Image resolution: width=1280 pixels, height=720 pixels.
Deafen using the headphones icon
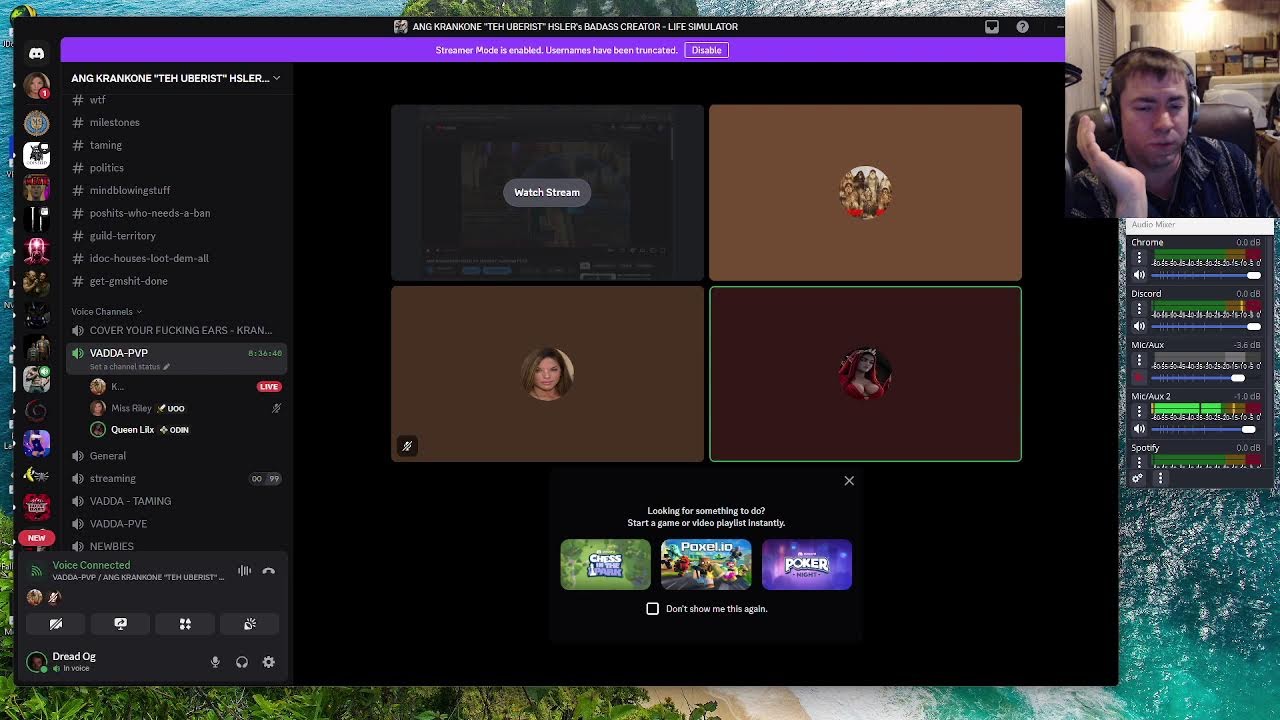tap(242, 662)
